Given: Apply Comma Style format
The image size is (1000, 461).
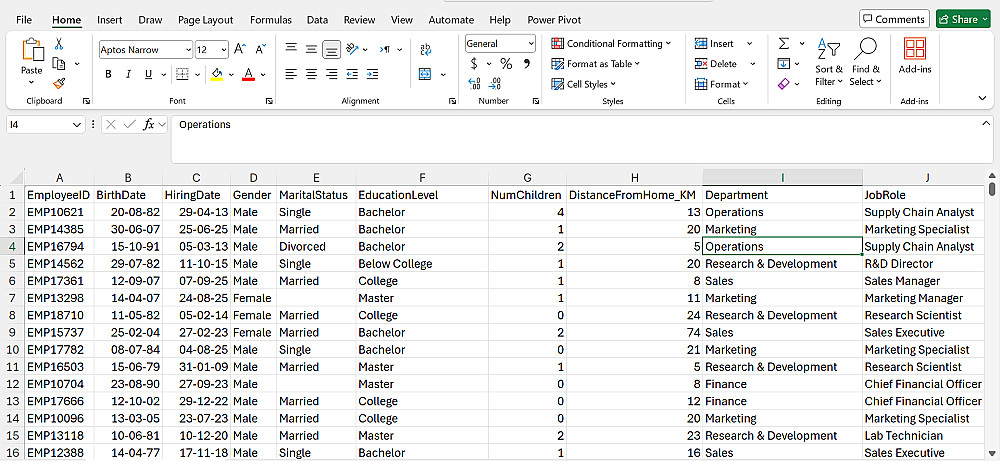Looking at the screenshot, I should [527, 64].
